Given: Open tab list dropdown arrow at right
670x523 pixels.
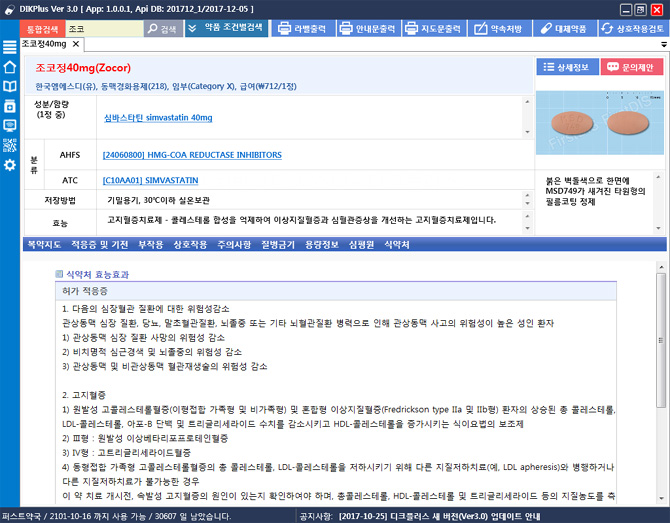Looking at the screenshot, I should point(664,44).
